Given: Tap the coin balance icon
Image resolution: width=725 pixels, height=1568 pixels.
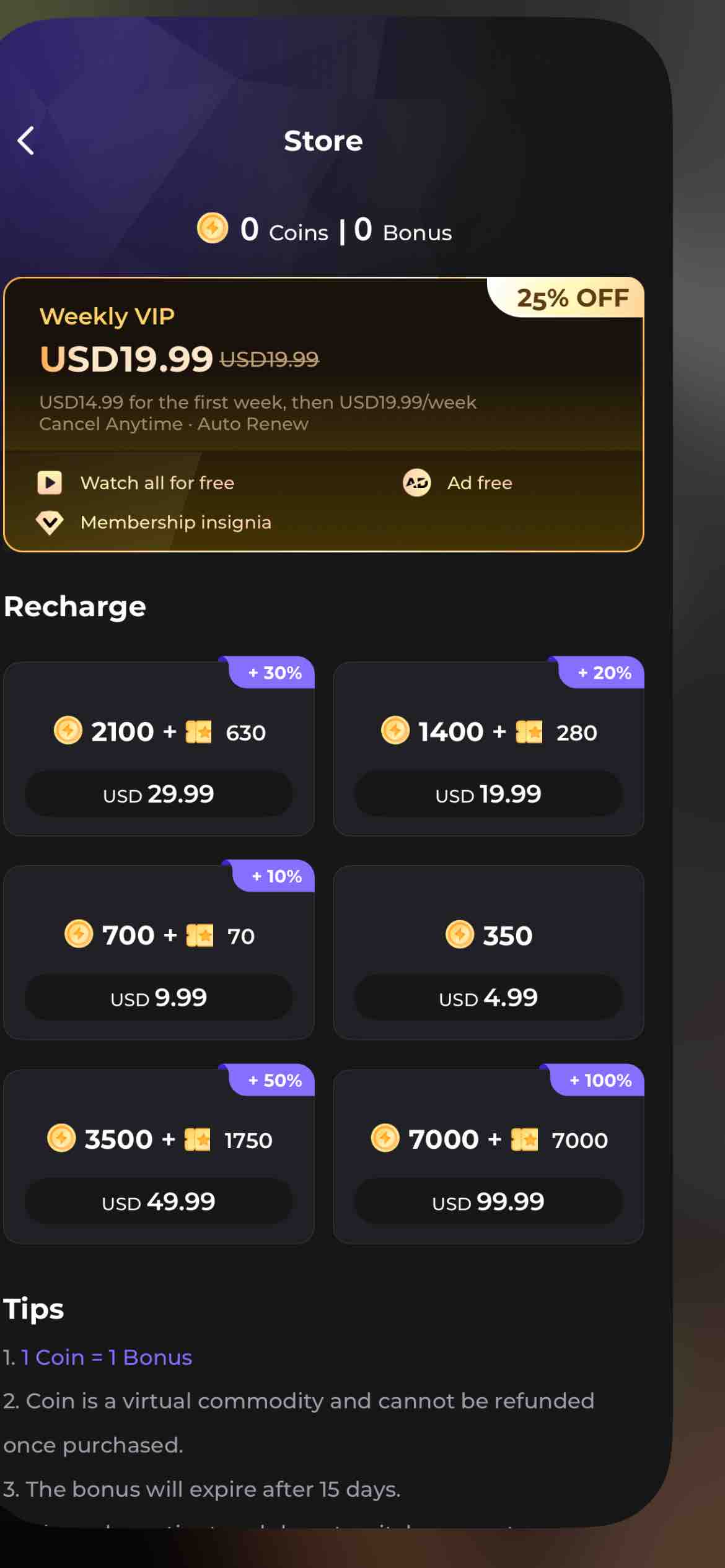Looking at the screenshot, I should 213,229.
